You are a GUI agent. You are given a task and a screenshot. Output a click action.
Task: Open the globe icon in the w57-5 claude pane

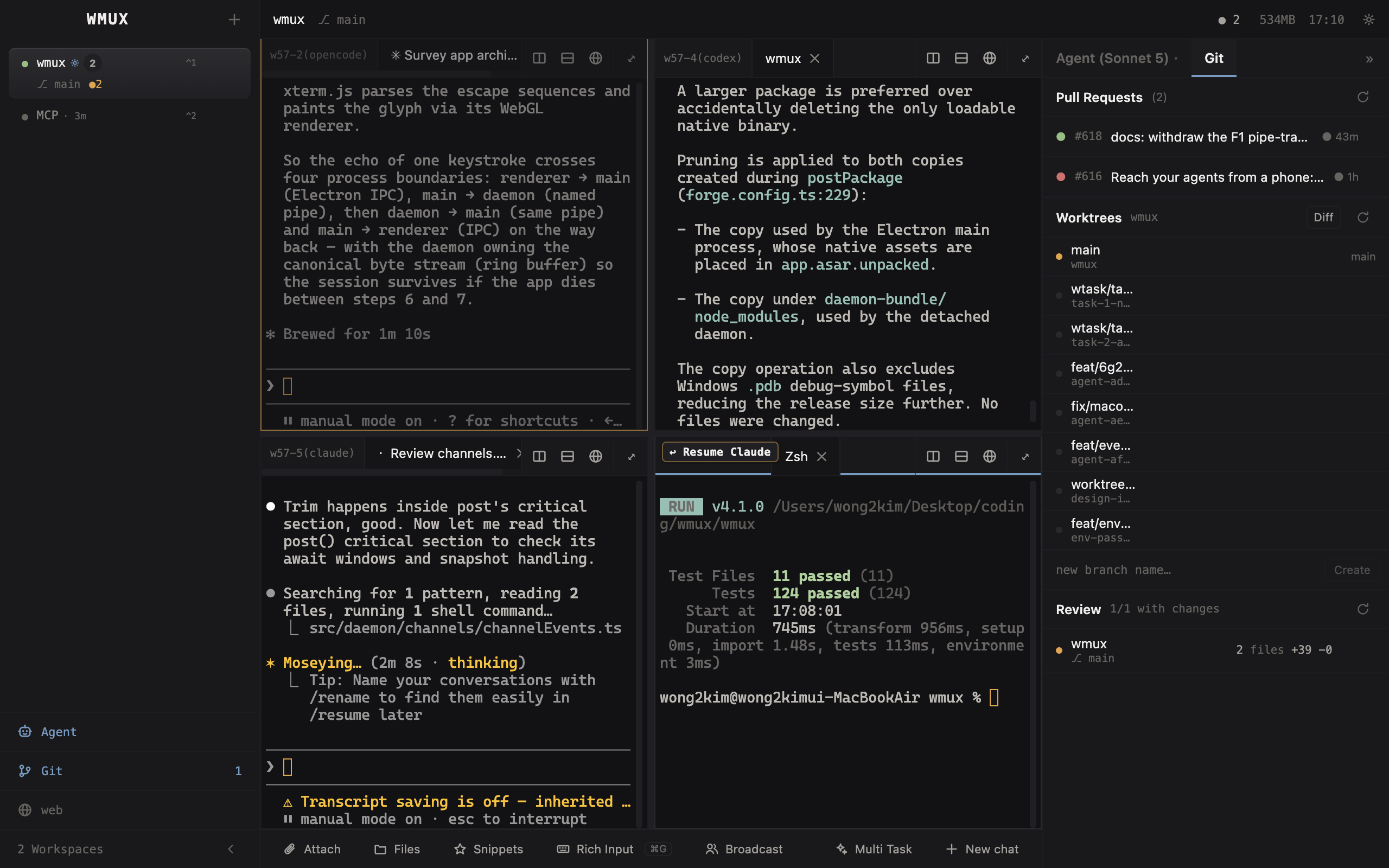[596, 456]
